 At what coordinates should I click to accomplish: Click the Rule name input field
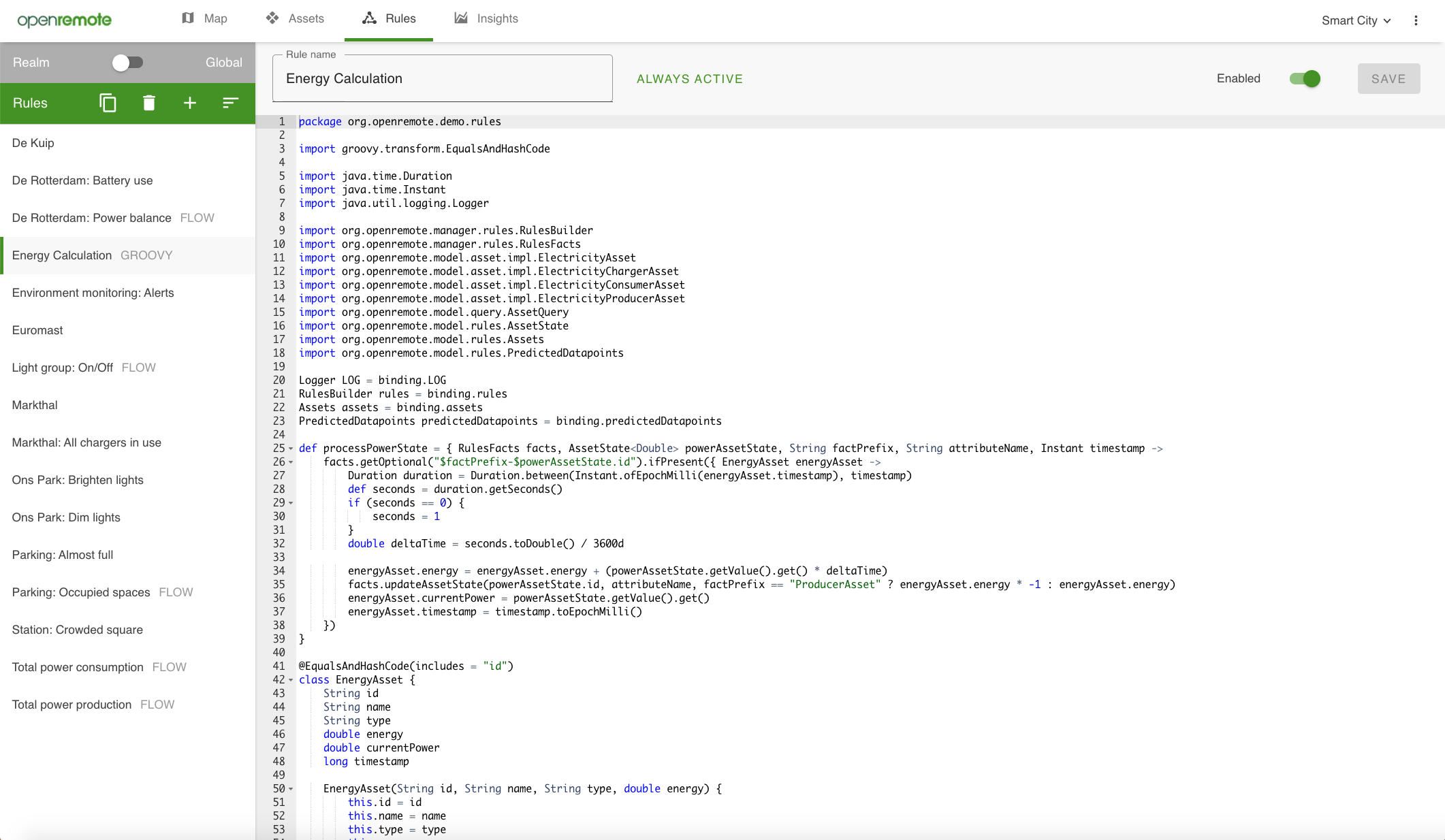pyautogui.click(x=442, y=79)
